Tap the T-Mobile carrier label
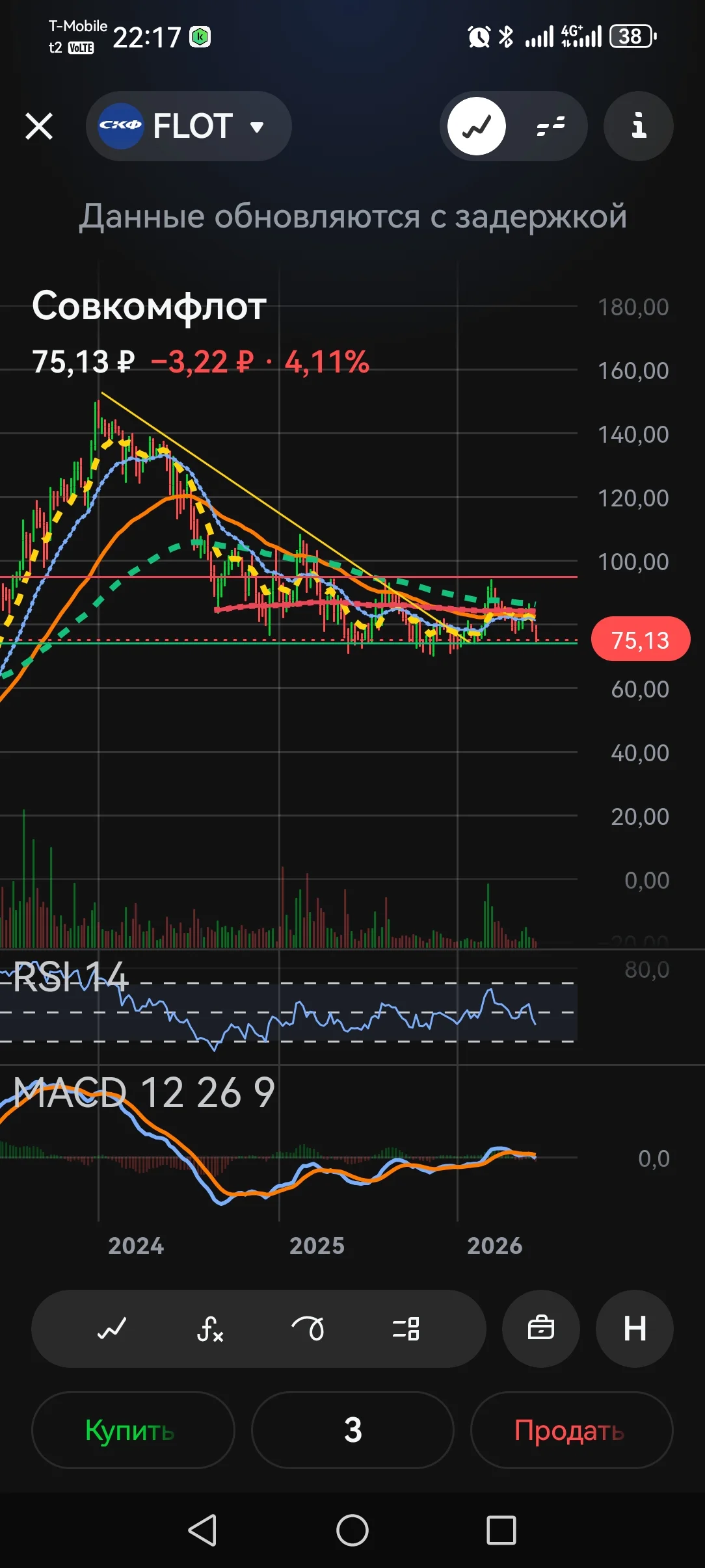 [x=78, y=26]
